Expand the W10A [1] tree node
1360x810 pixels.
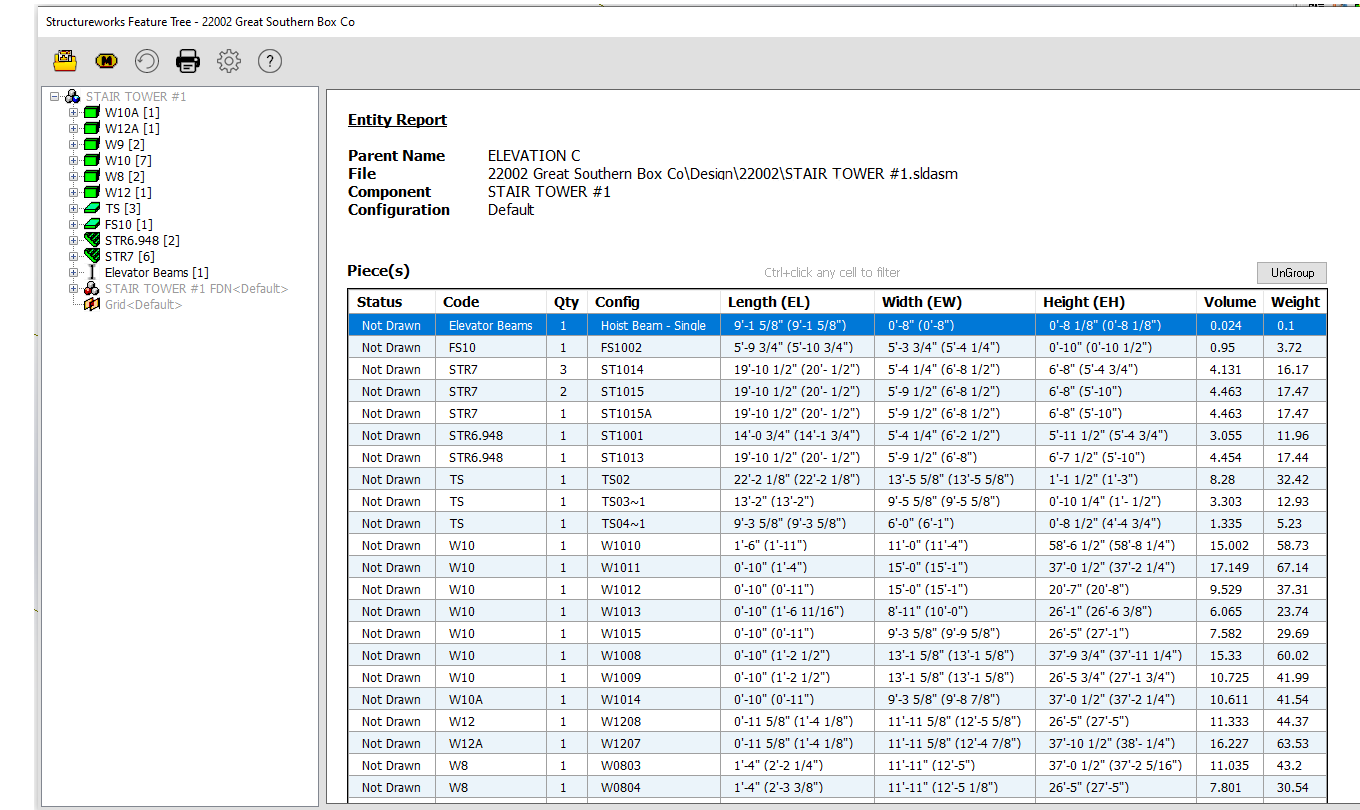pyautogui.click(x=73, y=113)
